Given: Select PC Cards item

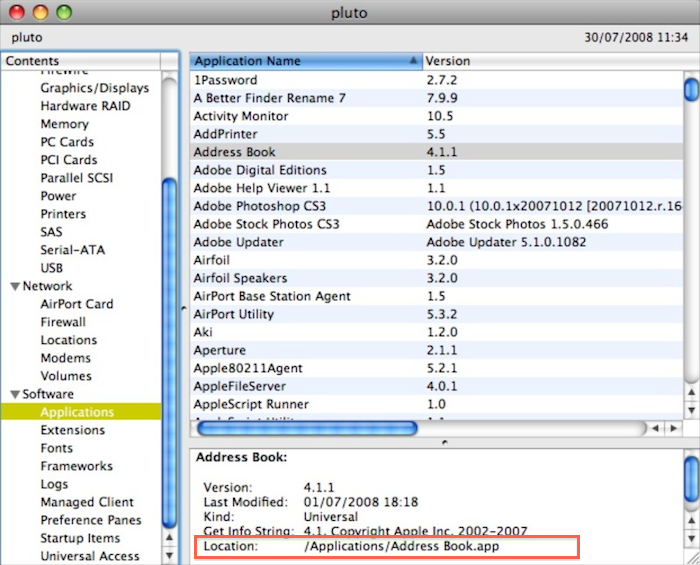Looking at the screenshot, I should click(x=67, y=142).
